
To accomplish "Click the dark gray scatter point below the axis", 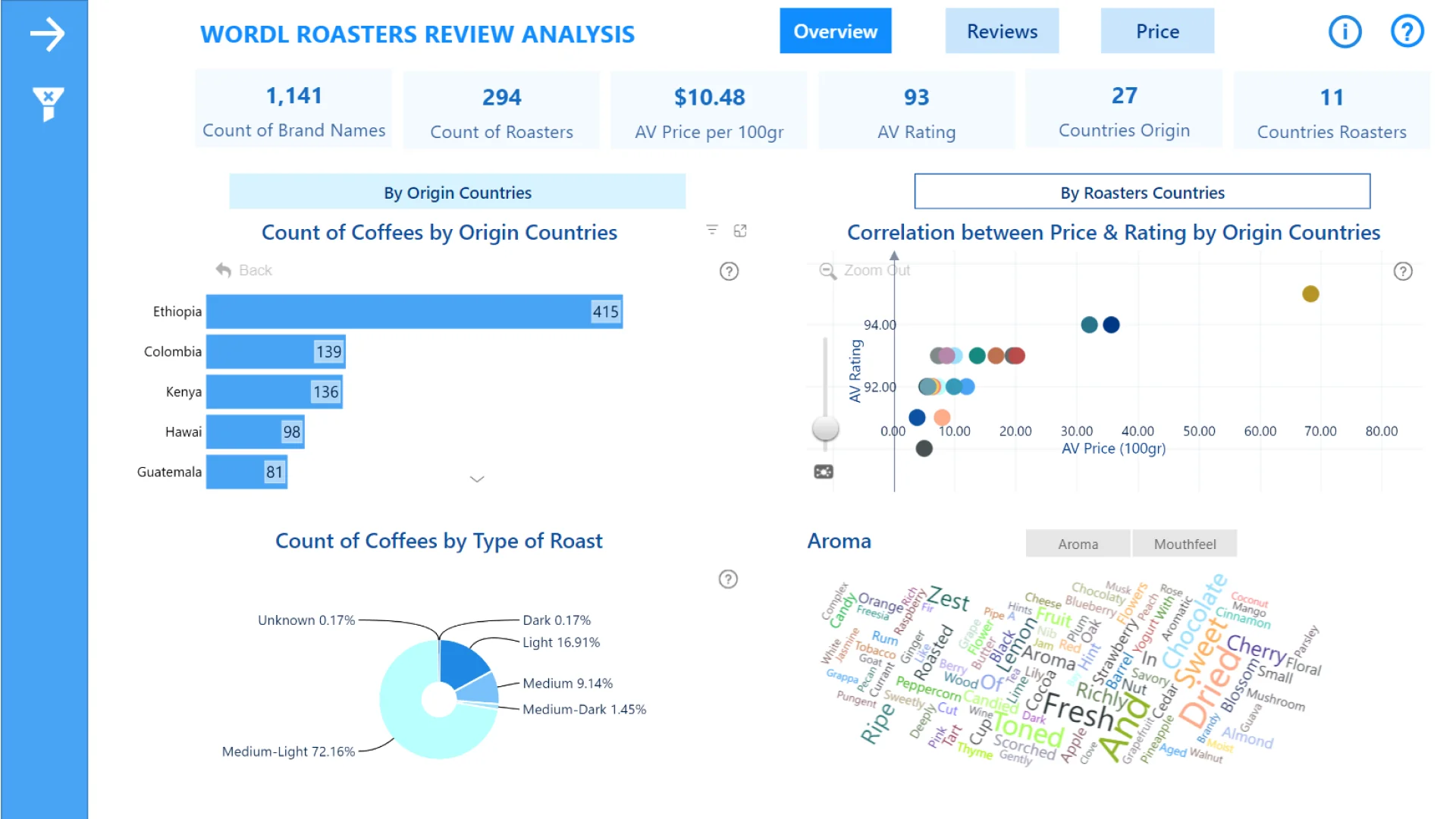I will coord(924,449).
